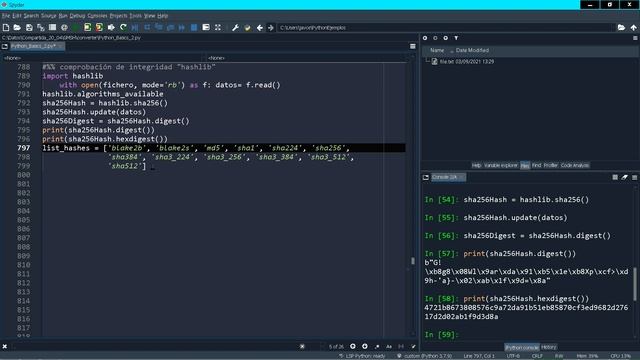
Task: Toggle the maximize current pane icon
Action: pos(206,27)
